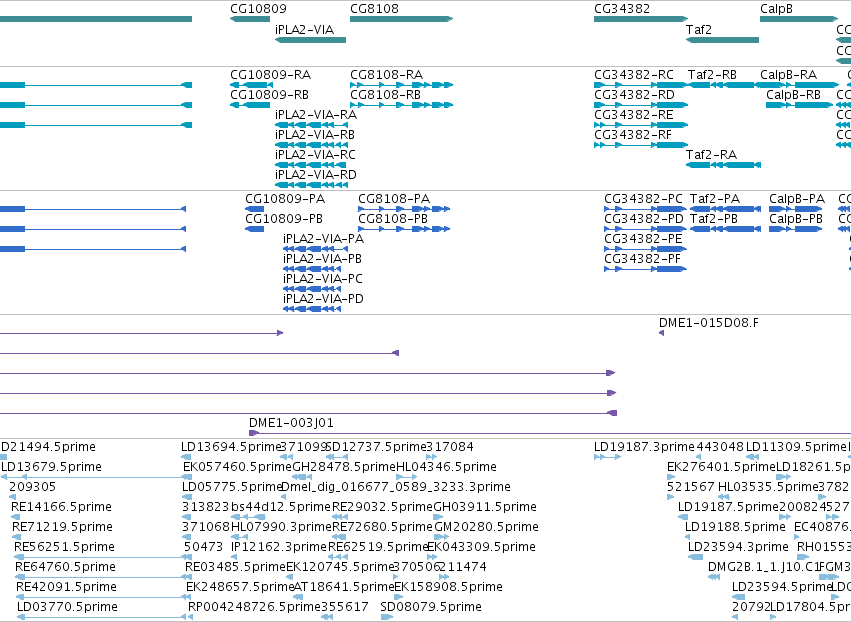Select EST SD08079.5prime
851x622 pixels.
coord(387,617)
